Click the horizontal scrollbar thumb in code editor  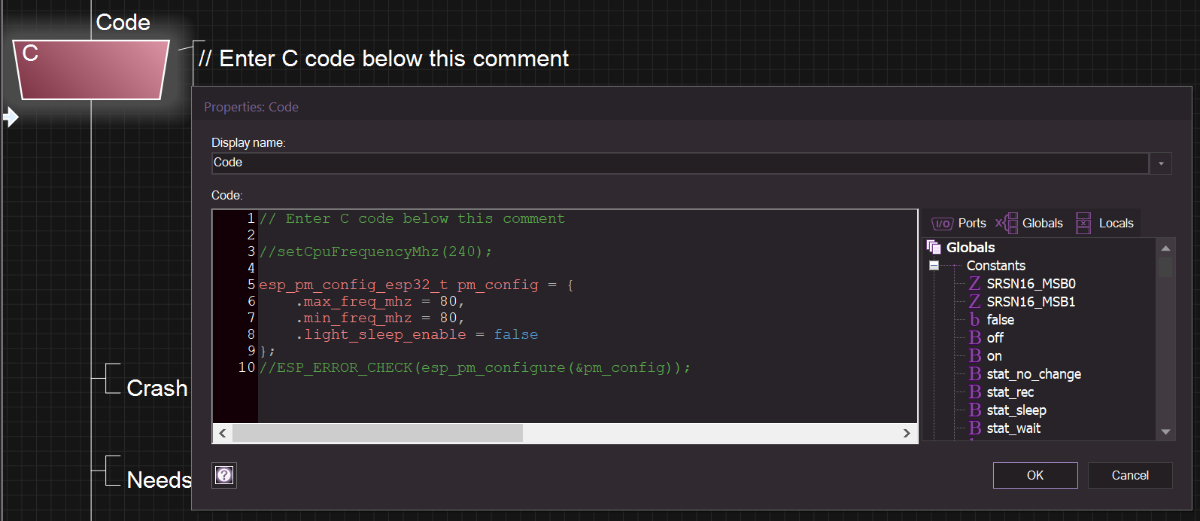tap(377, 433)
